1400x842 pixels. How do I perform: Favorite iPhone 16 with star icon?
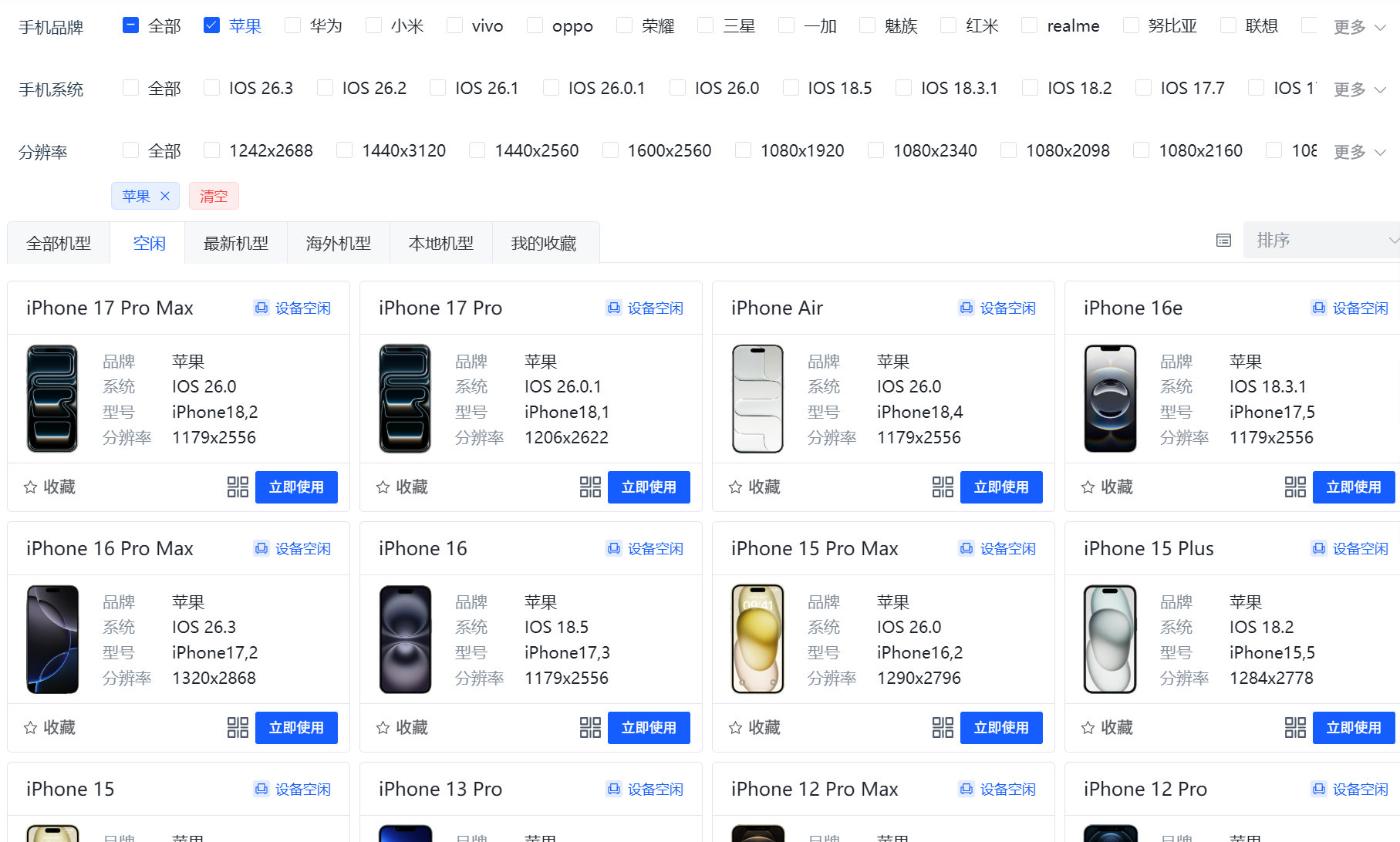(383, 728)
